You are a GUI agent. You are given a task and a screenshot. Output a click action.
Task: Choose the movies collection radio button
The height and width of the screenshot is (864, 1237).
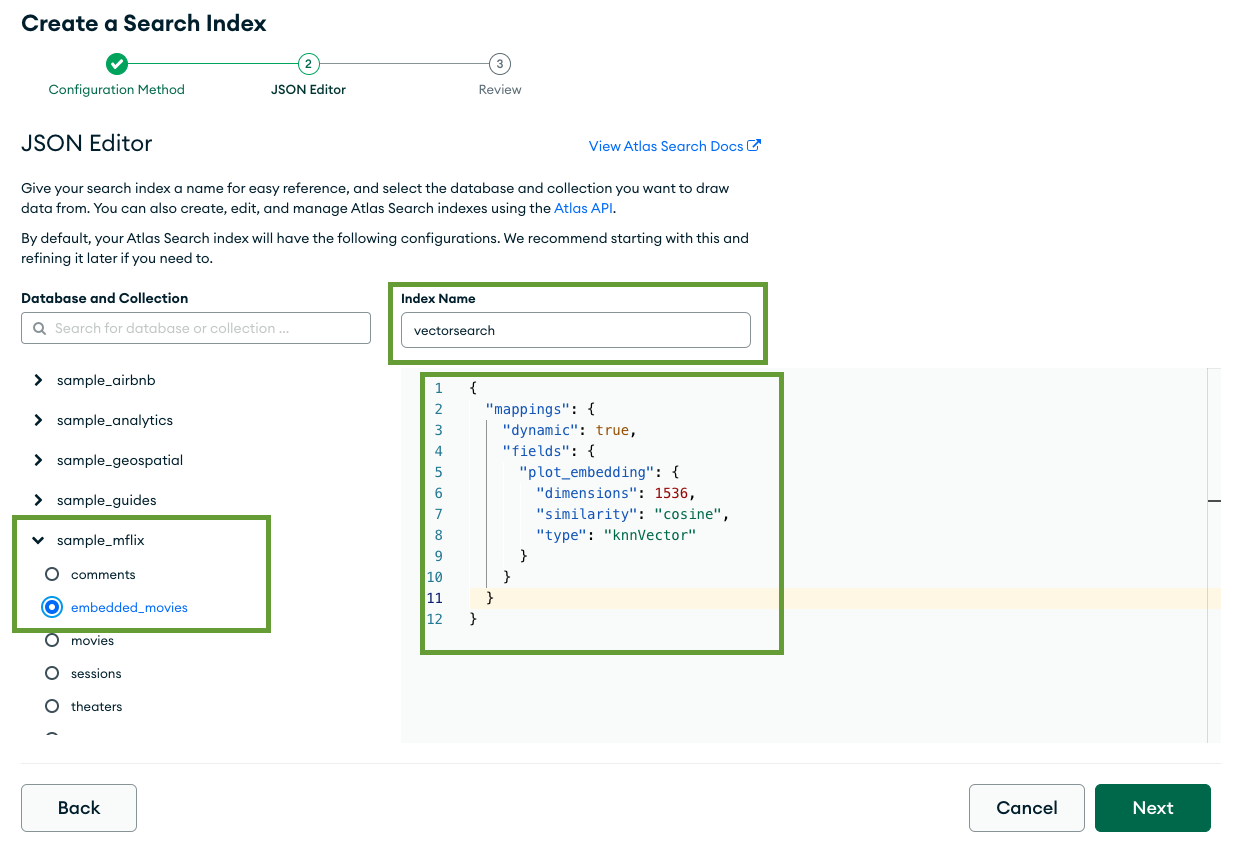52,640
